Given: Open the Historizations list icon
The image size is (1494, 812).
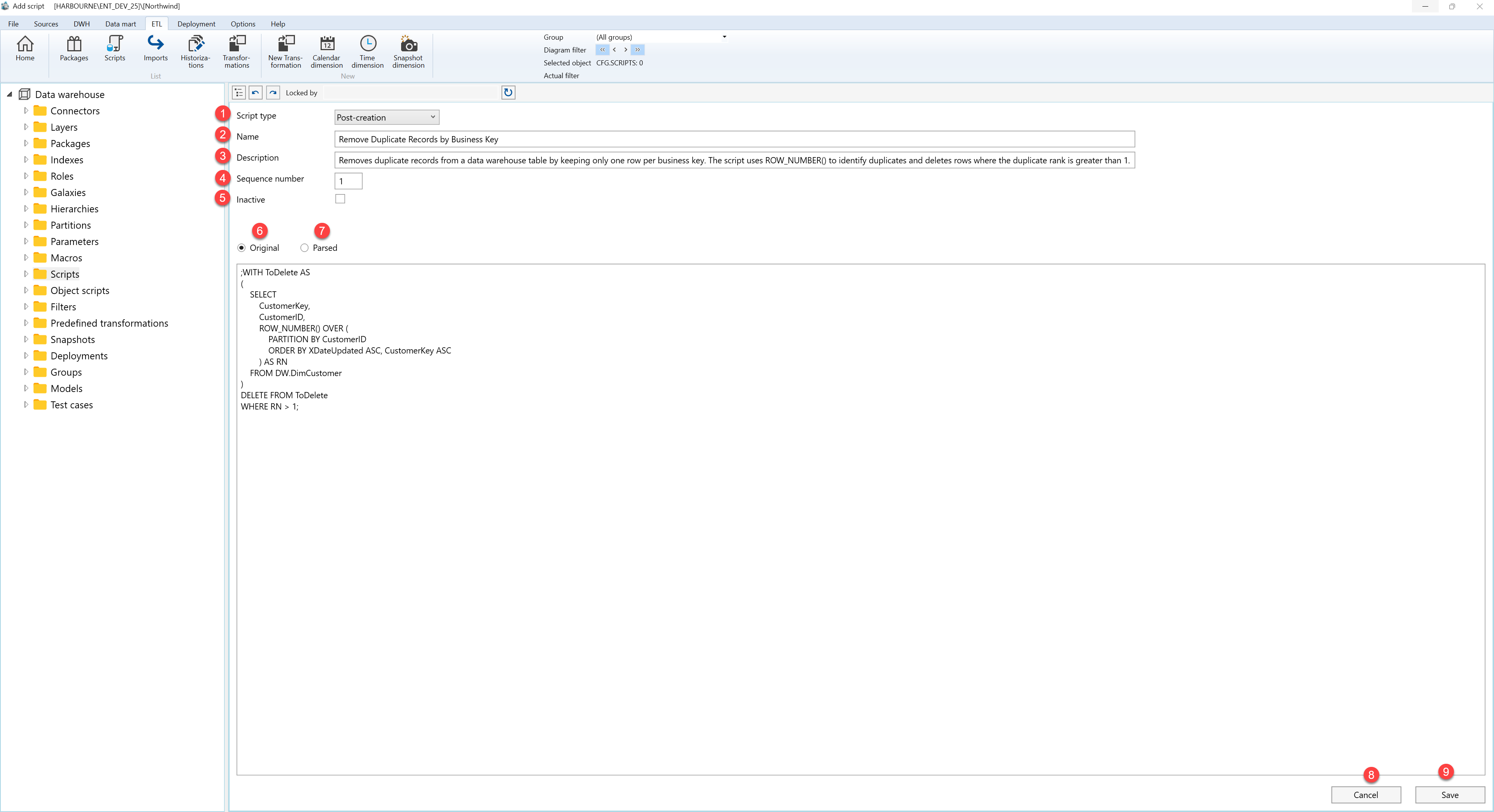Looking at the screenshot, I should click(196, 52).
